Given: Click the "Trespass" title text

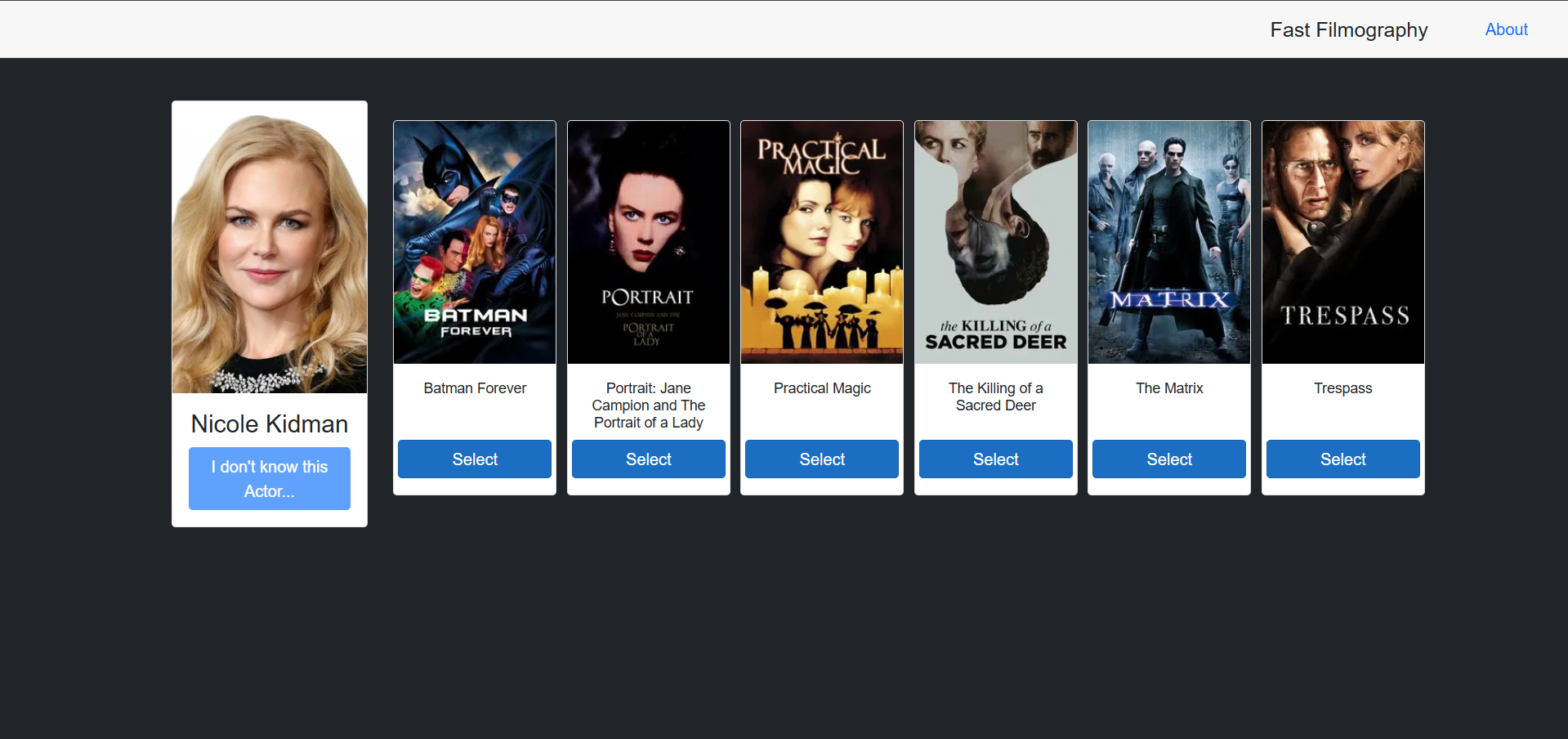Looking at the screenshot, I should [1343, 388].
